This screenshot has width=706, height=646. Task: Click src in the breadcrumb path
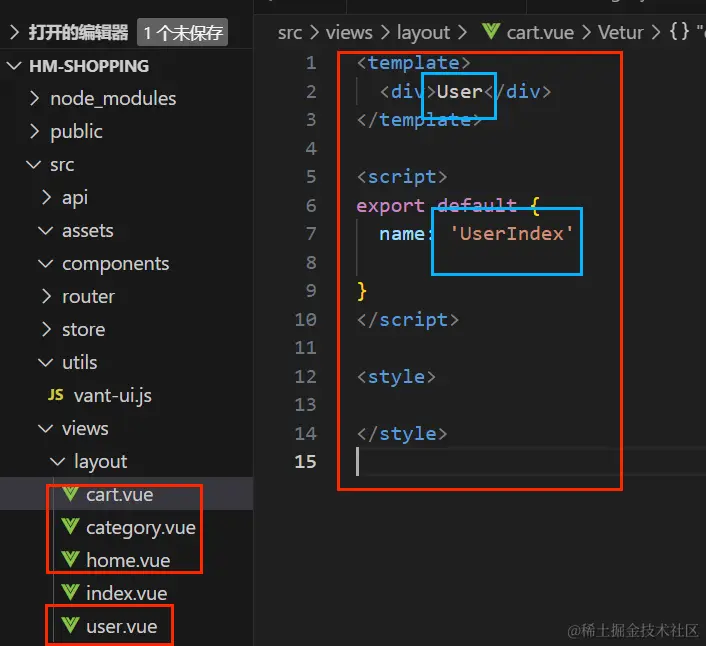click(290, 32)
